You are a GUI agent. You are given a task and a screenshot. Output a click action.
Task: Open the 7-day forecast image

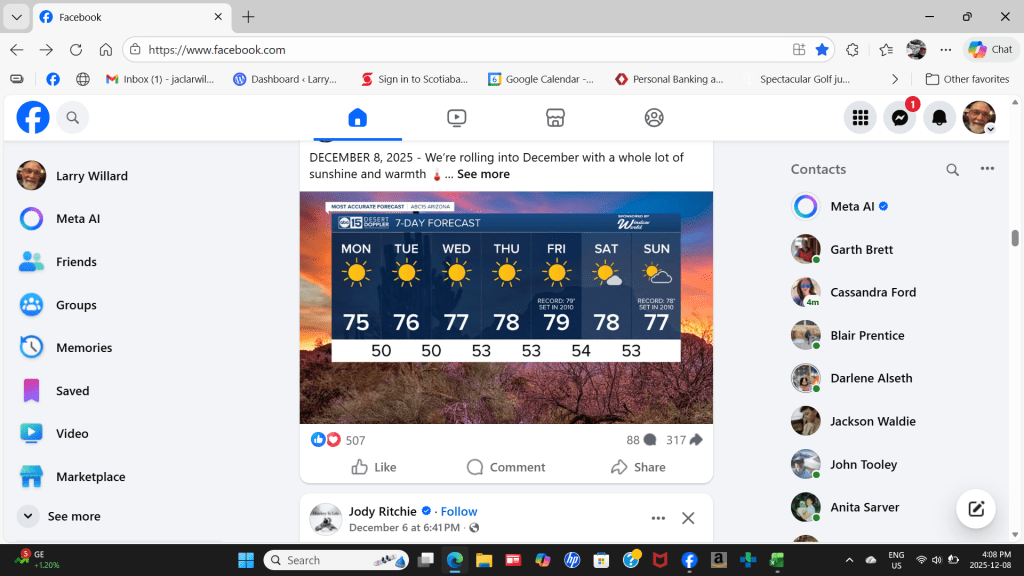(x=506, y=307)
